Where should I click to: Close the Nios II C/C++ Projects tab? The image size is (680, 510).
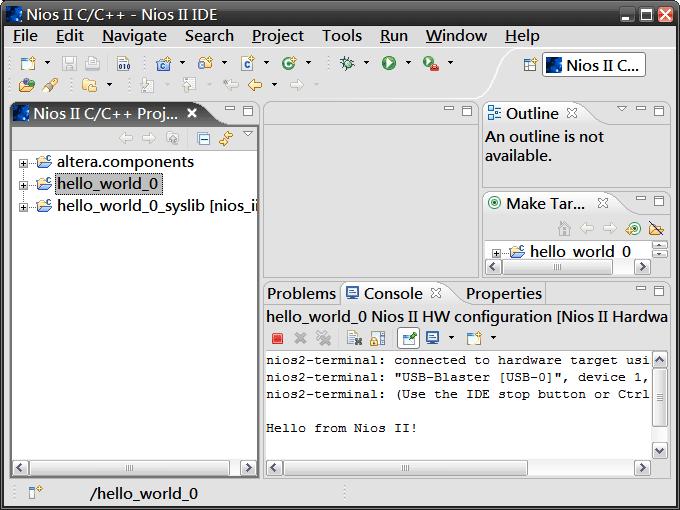point(192,113)
